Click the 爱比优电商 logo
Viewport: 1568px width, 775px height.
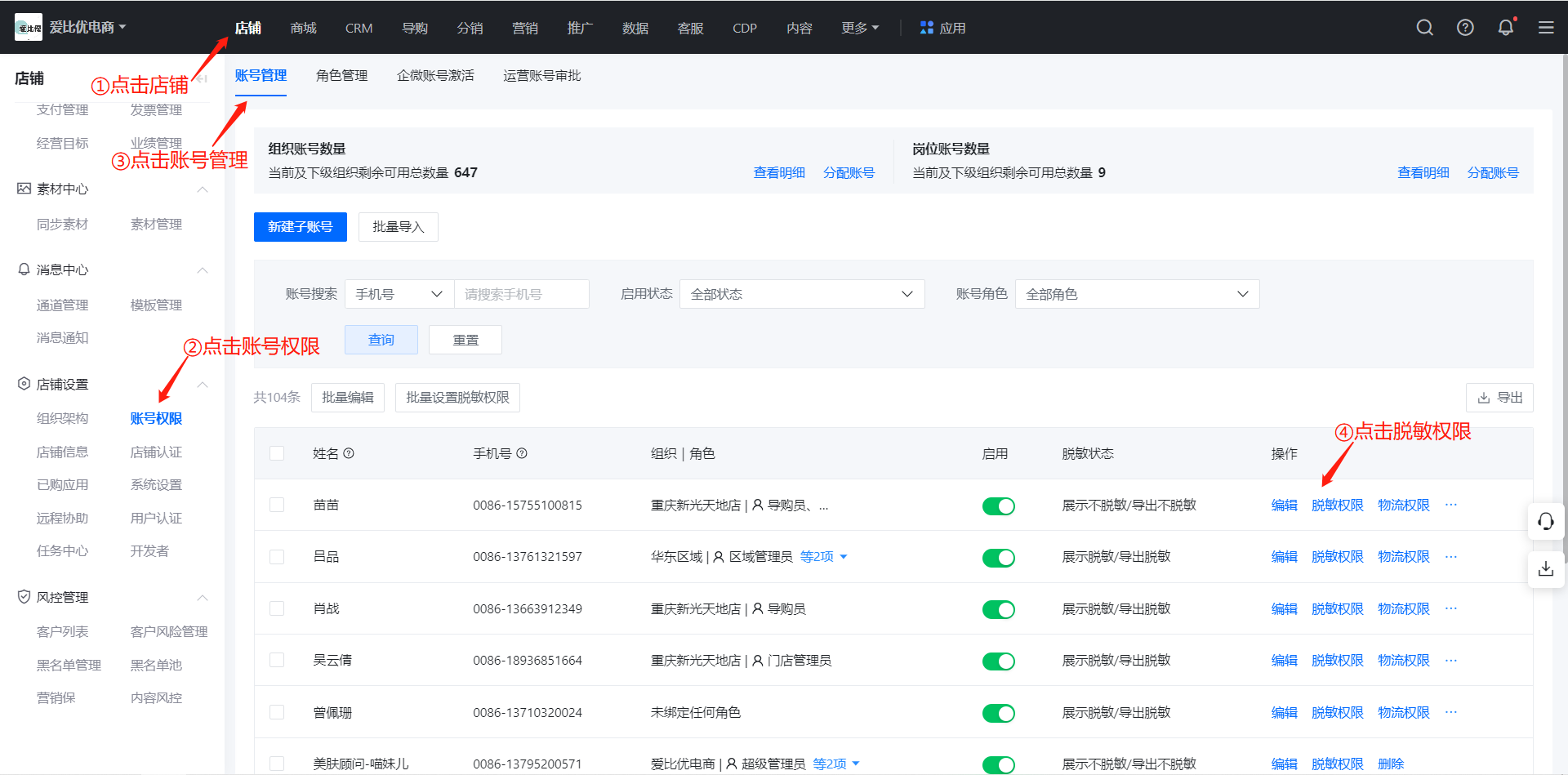pos(29,27)
